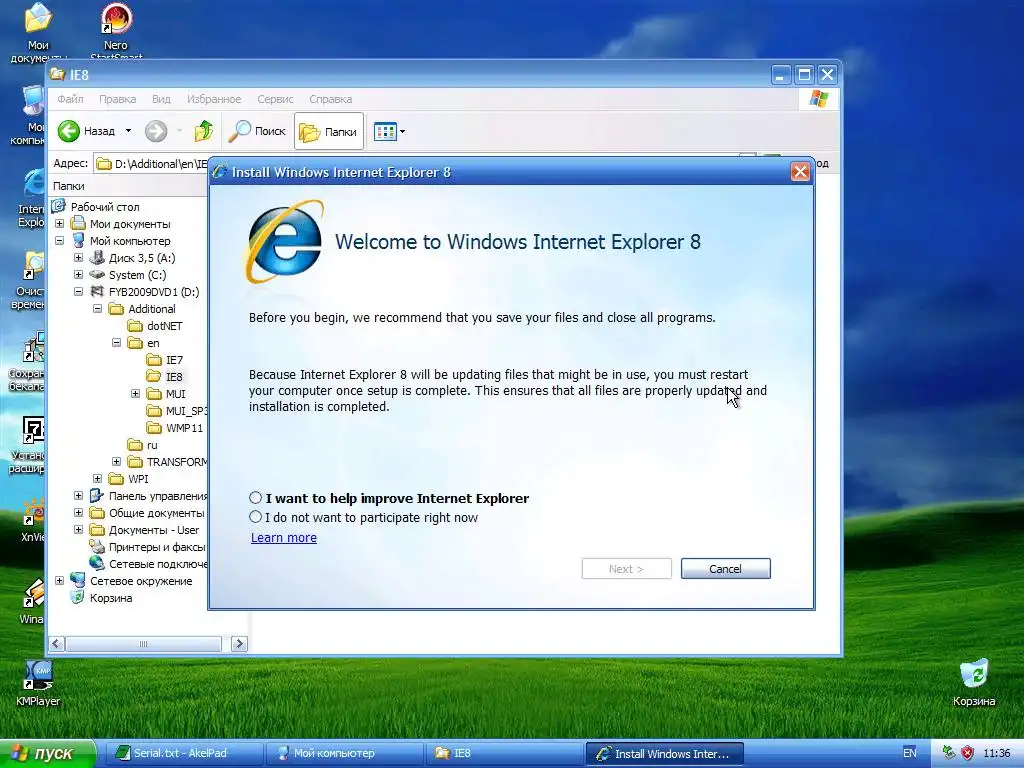Expand Диск 3,5 (A:) node

pyautogui.click(x=78, y=258)
